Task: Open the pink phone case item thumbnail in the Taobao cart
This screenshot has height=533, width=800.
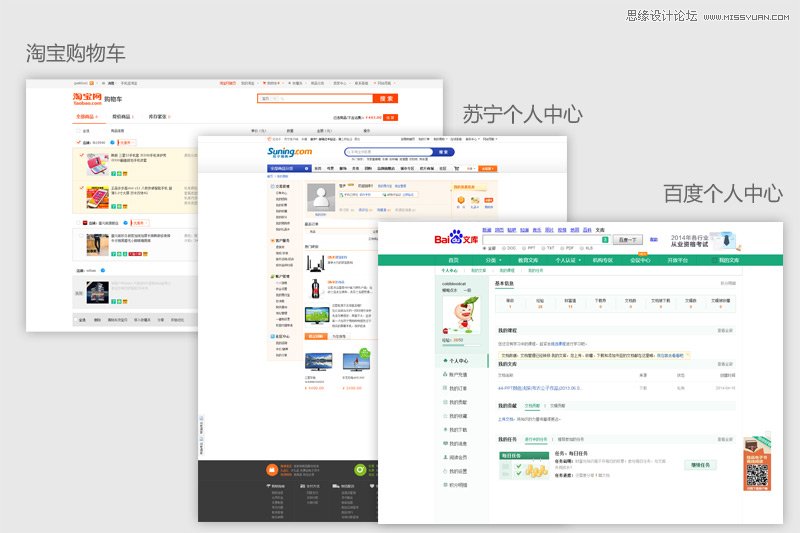Action: coord(97,165)
